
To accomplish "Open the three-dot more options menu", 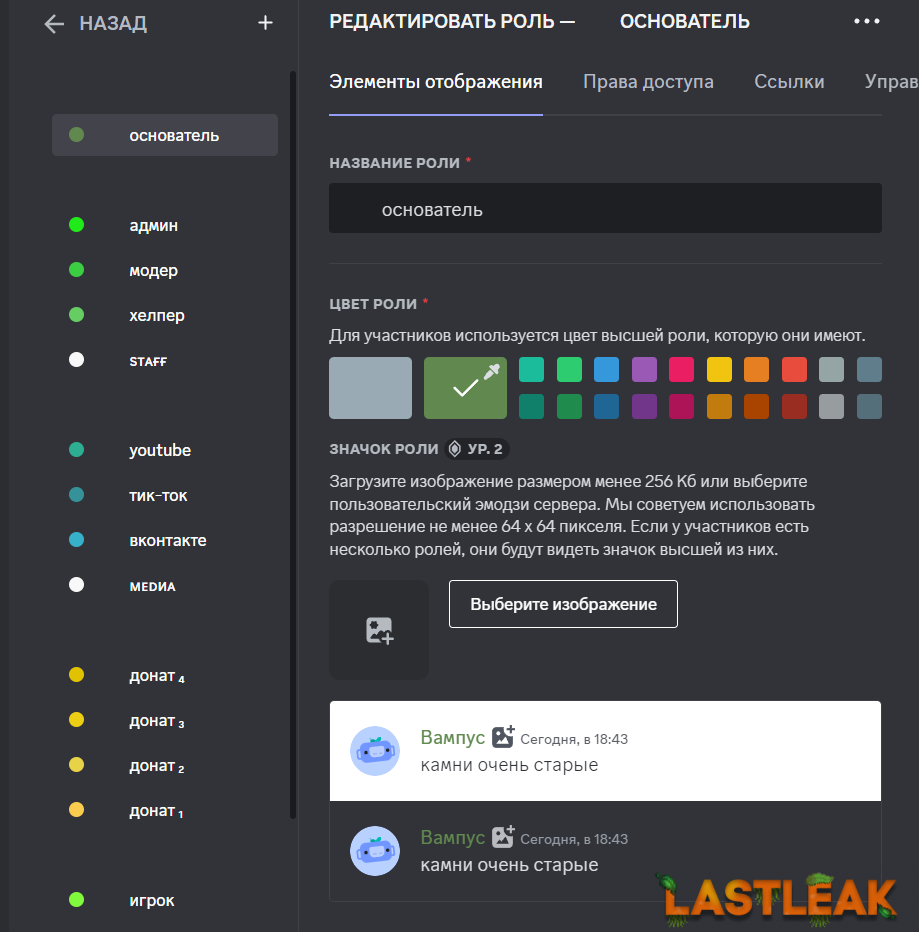I will tap(866, 22).
